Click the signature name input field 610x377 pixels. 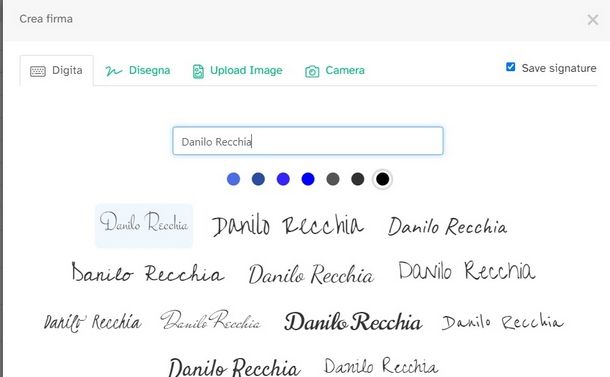[308, 141]
